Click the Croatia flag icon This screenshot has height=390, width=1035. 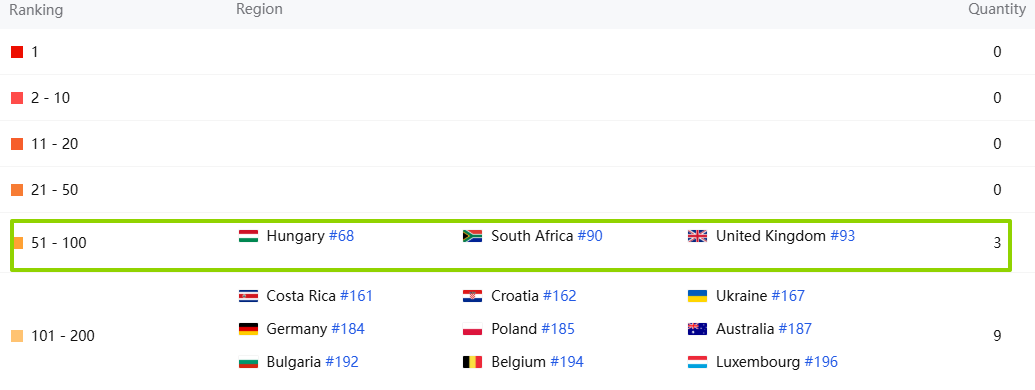[473, 296]
